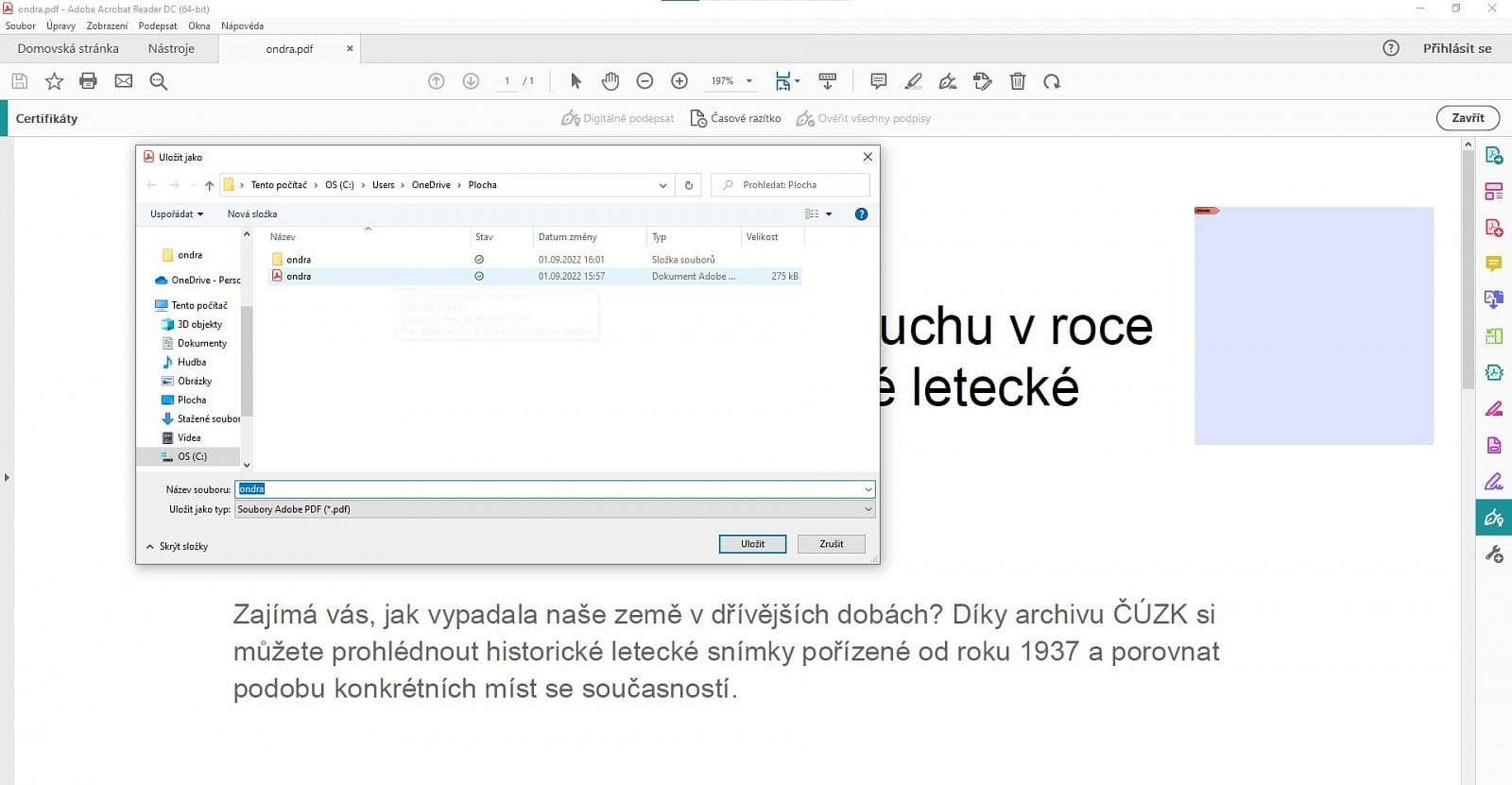Open the Zobrazení menu

(107, 26)
